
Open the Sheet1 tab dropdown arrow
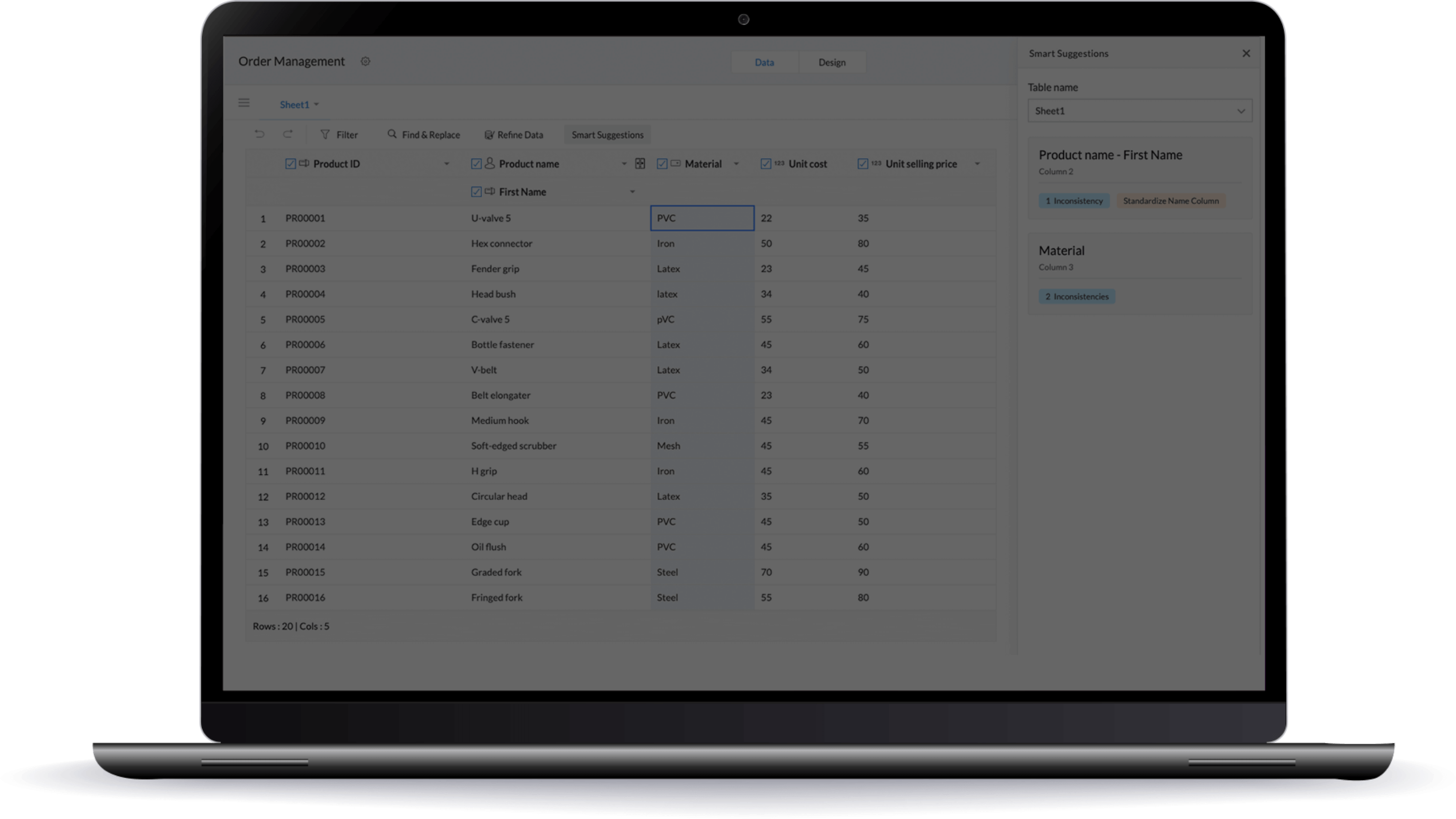pyautogui.click(x=316, y=105)
